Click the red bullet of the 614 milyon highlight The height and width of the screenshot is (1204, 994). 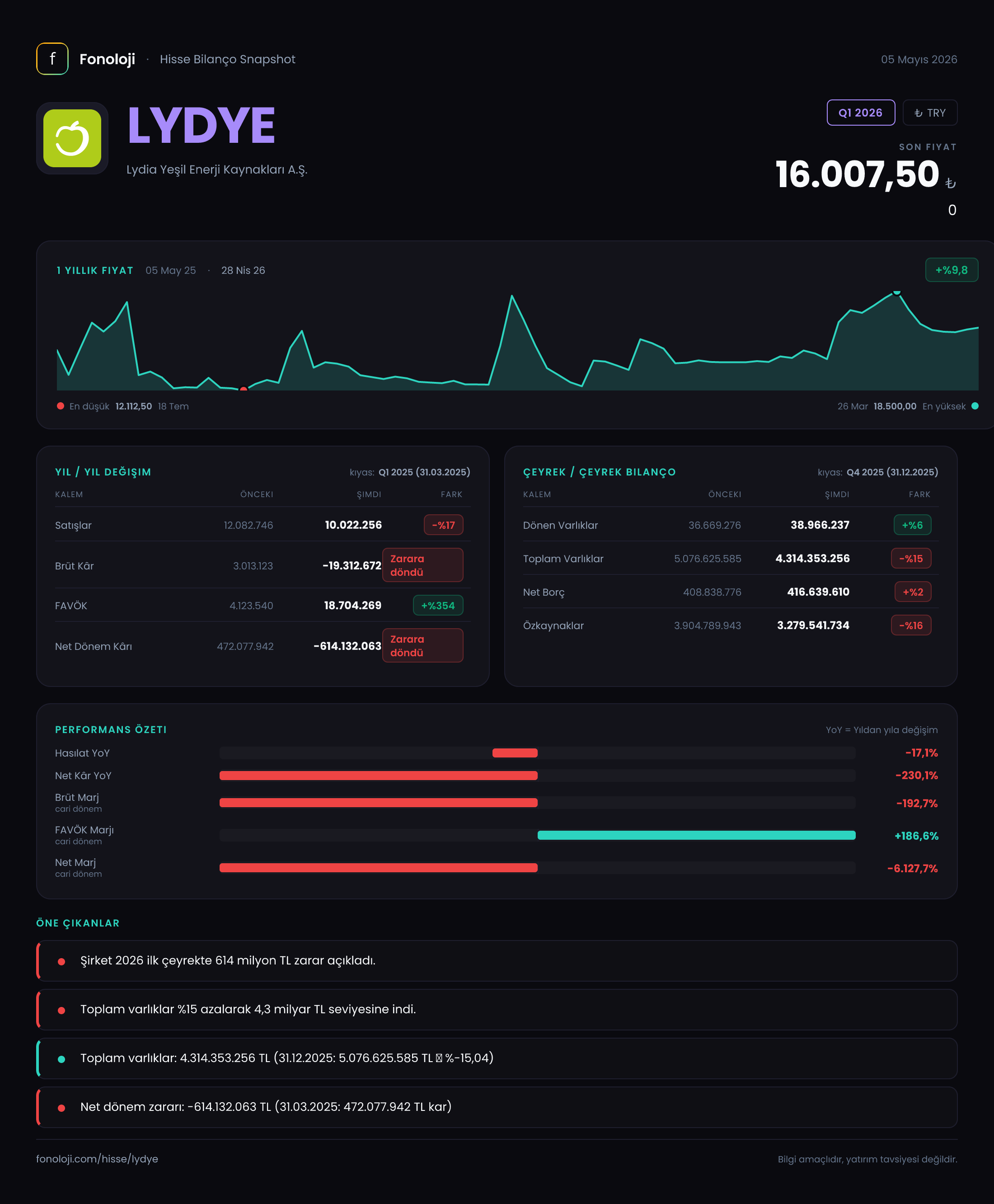pyautogui.click(x=61, y=962)
